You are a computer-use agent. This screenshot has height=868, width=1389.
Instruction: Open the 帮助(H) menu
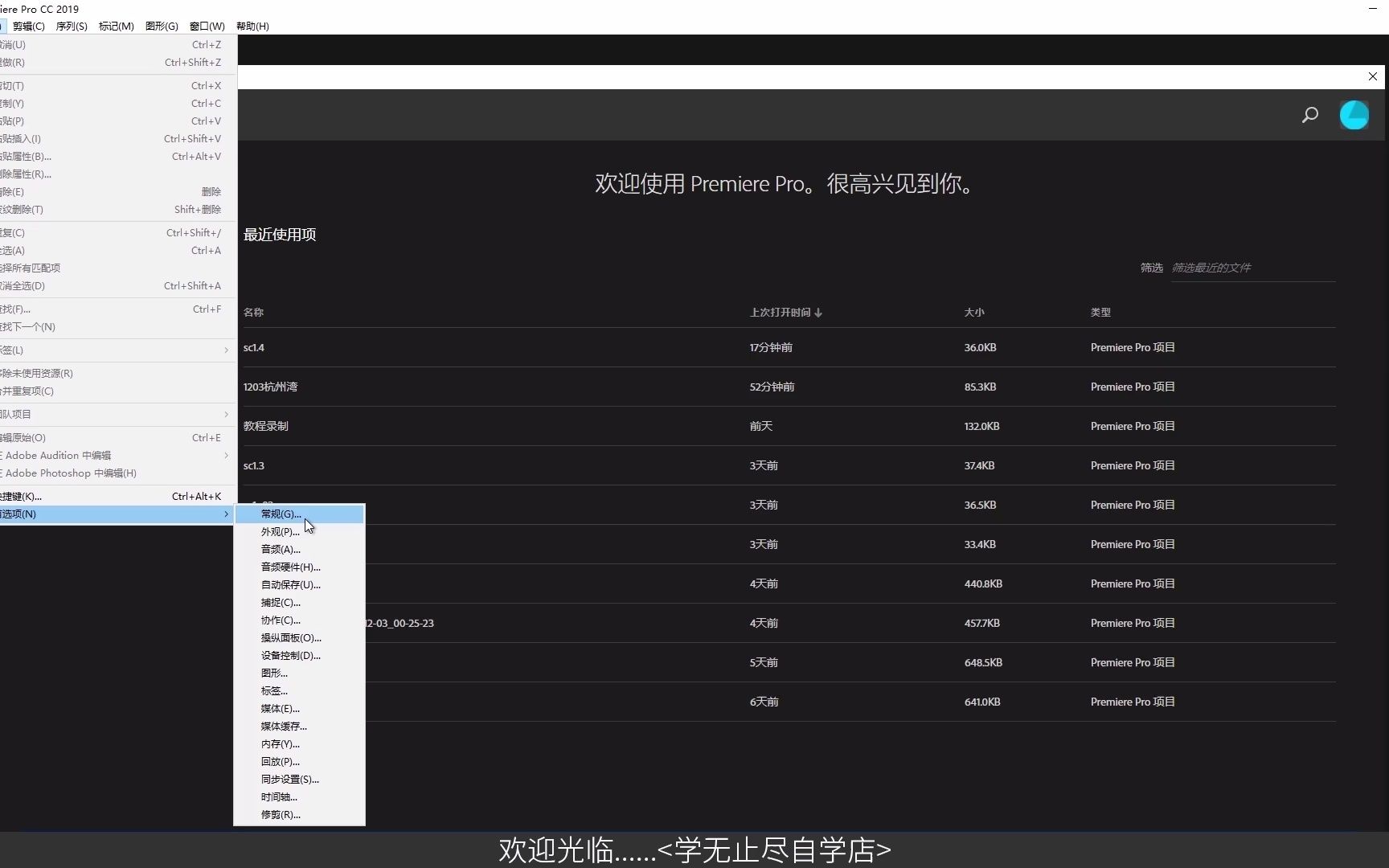(x=252, y=26)
